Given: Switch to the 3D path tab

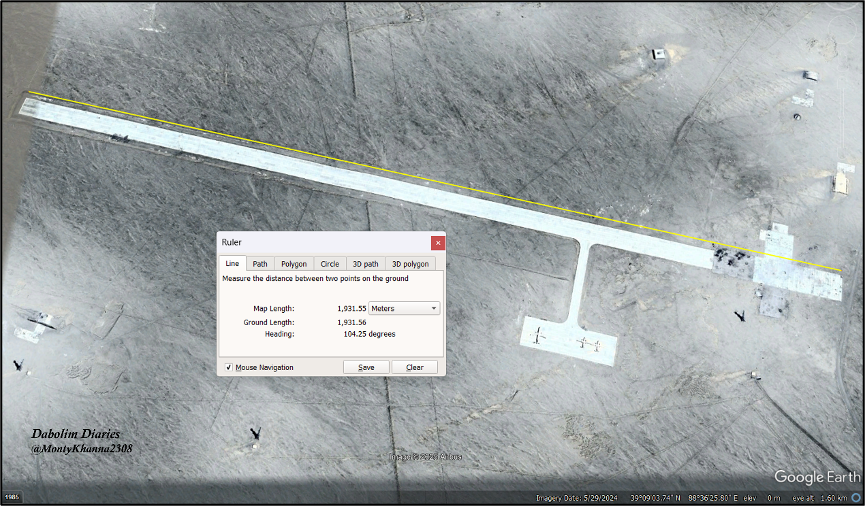Looking at the screenshot, I should [365, 264].
